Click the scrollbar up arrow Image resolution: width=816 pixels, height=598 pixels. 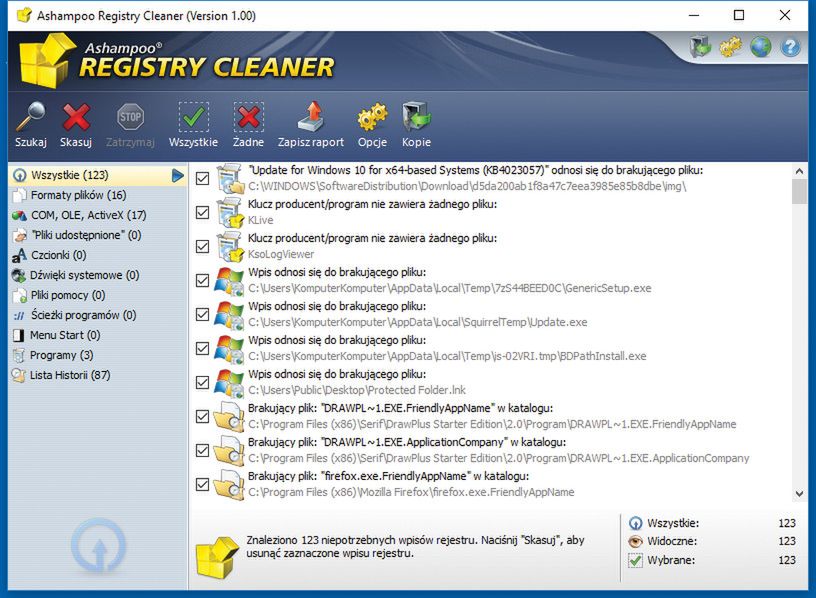coord(799,171)
